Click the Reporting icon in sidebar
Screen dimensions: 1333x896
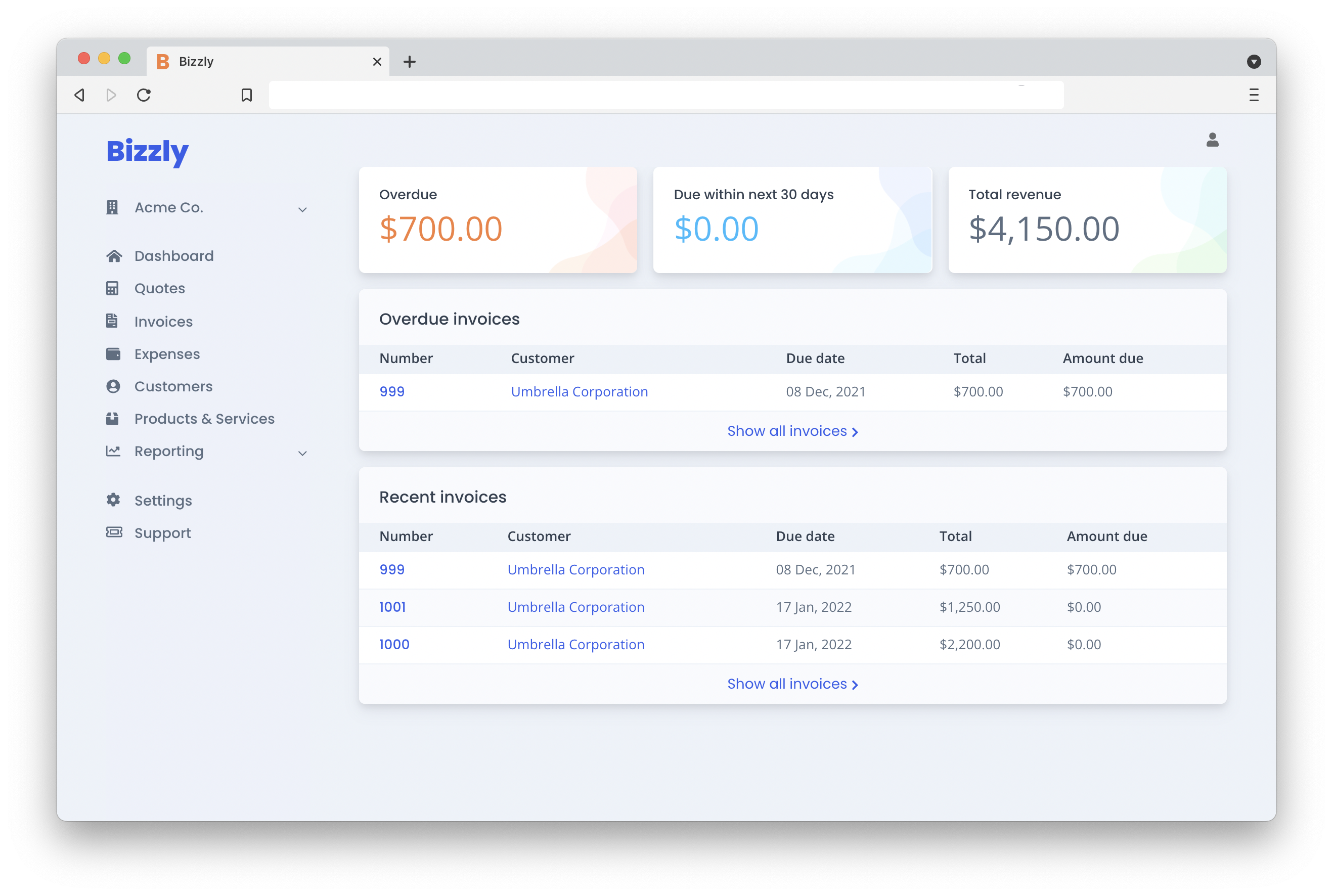pos(113,451)
